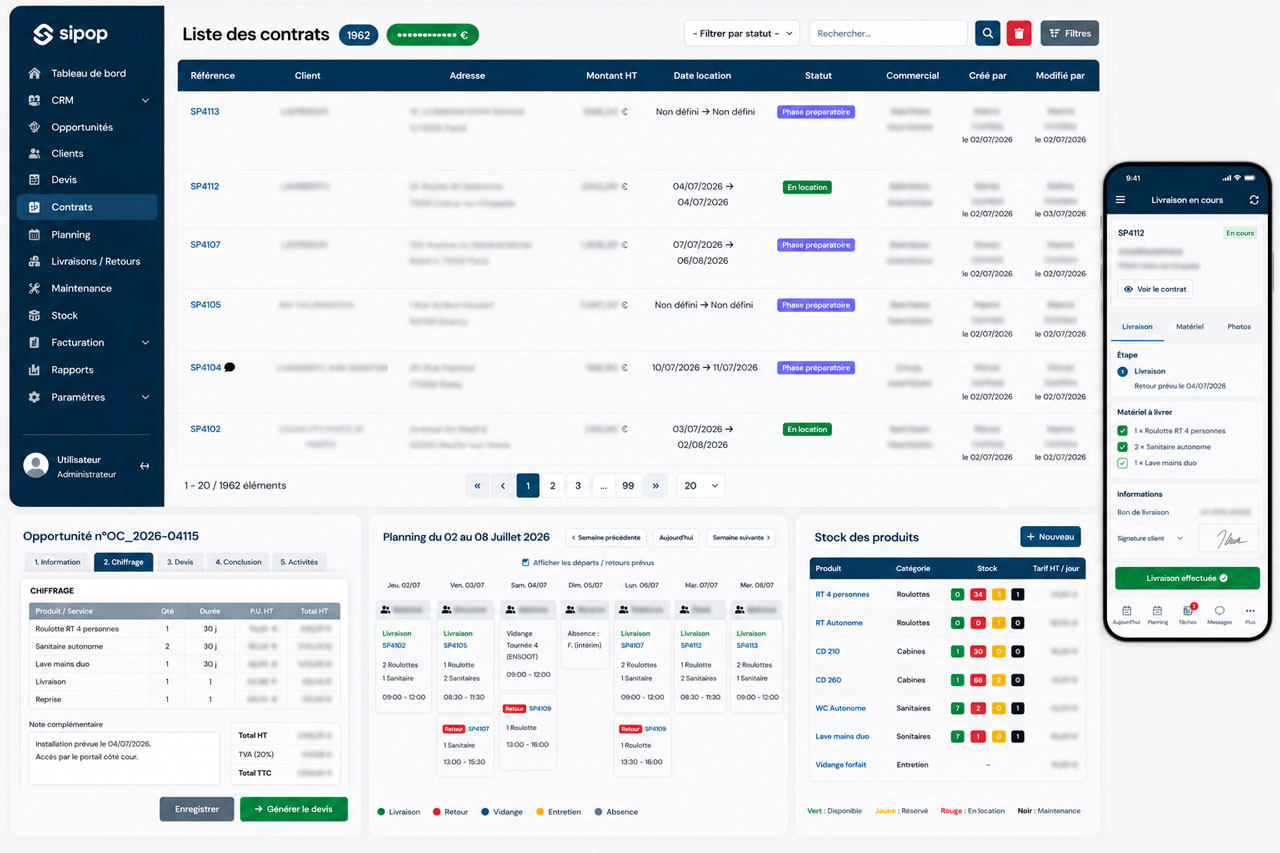Click the sidebar collapse arrows icon
Viewport: 1280px width, 853px height.
point(144,466)
